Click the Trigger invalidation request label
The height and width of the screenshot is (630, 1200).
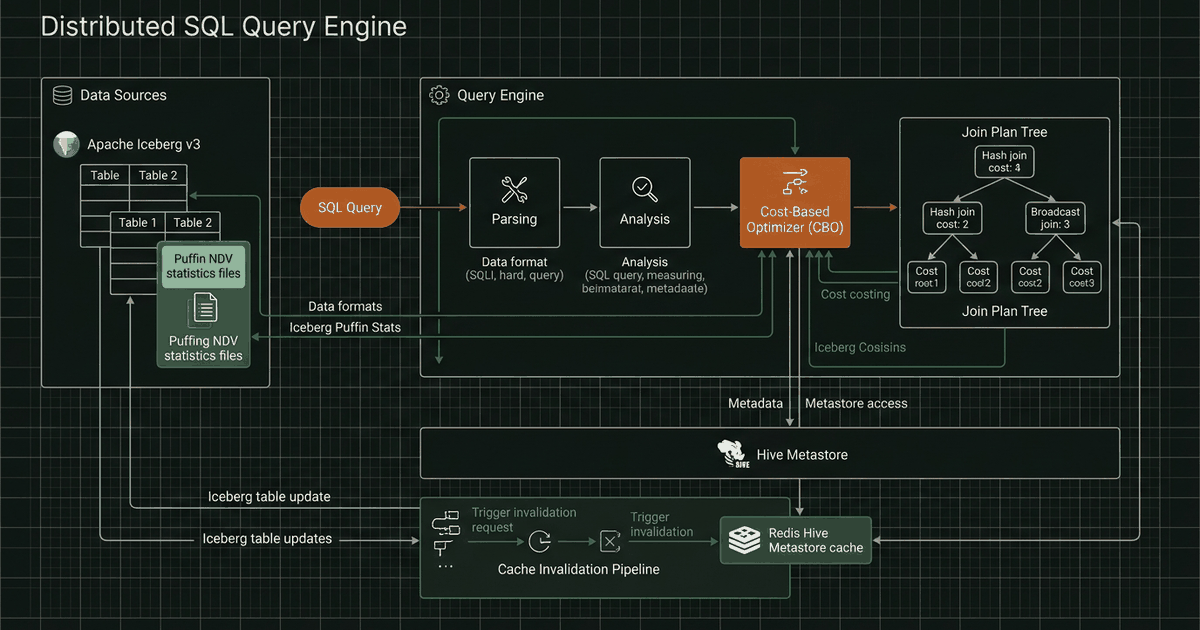(x=524, y=520)
